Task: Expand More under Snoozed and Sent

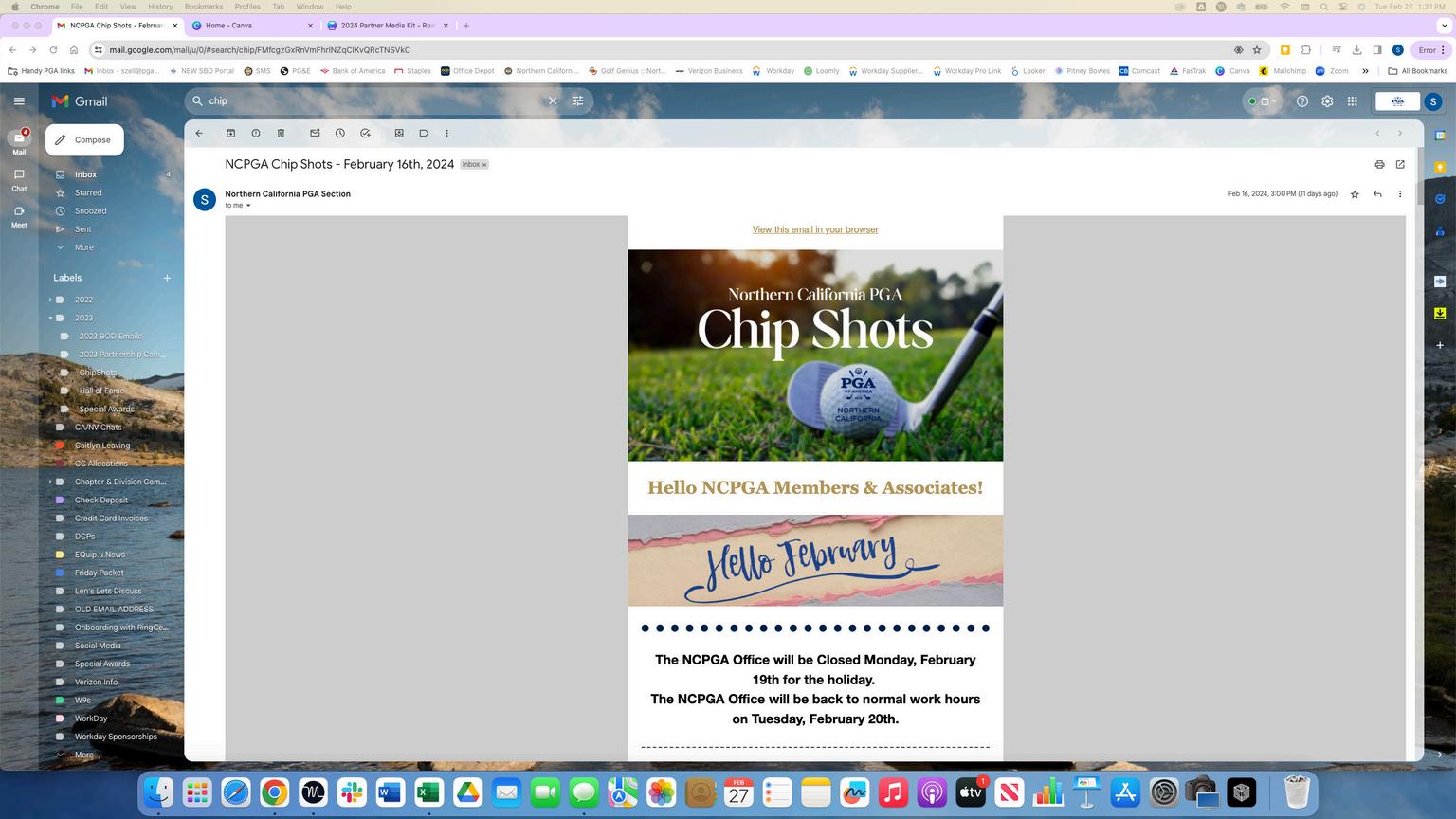Action: 83,247
